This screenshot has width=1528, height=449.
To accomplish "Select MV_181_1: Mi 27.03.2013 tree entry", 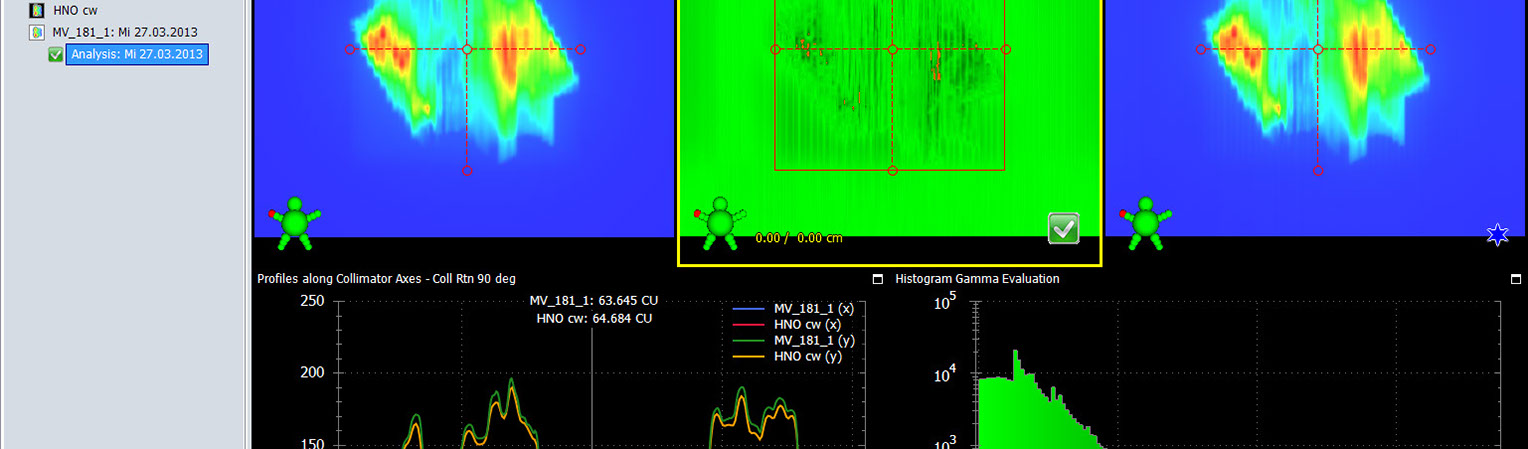I will (x=125, y=32).
